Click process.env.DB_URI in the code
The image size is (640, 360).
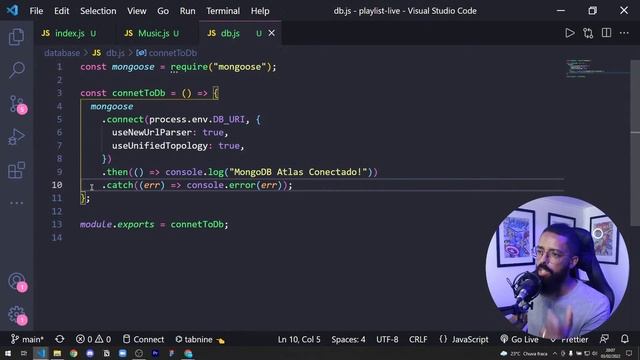pos(197,120)
